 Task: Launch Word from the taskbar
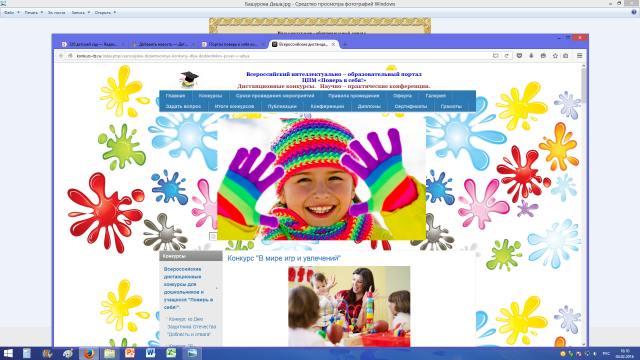(150, 353)
